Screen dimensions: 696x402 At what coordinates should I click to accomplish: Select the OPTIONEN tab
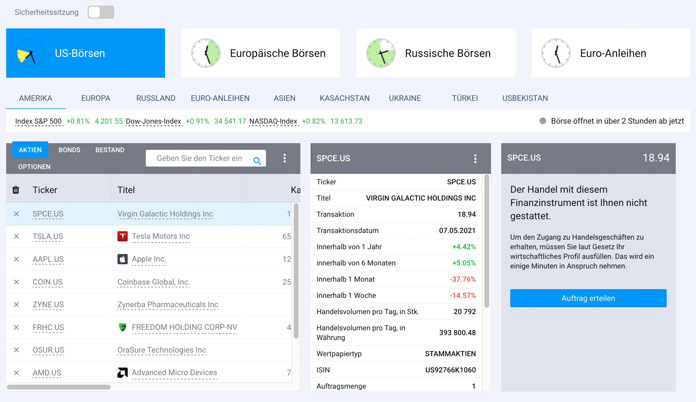pyautogui.click(x=34, y=167)
